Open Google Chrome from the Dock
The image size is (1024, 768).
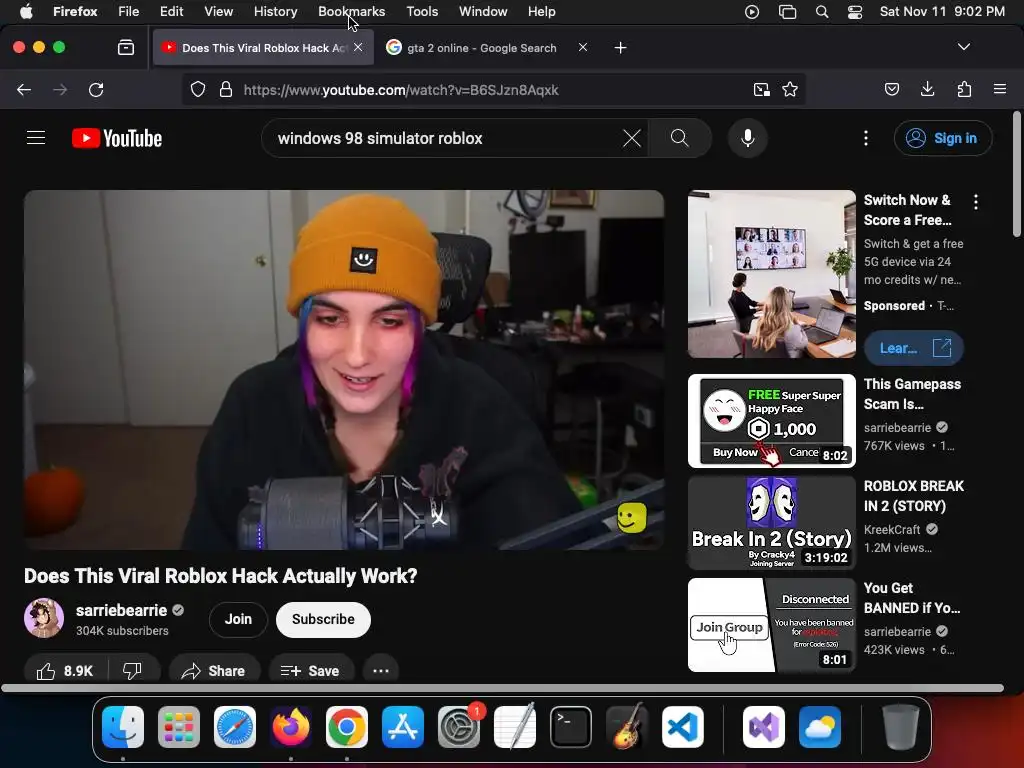[x=347, y=727]
